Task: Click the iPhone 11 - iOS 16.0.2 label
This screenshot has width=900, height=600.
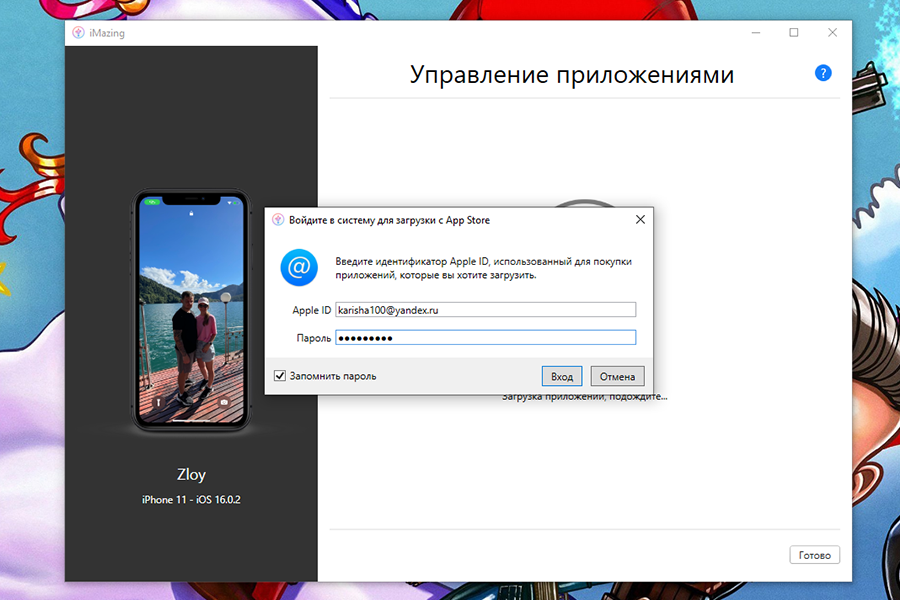Action: (191, 500)
